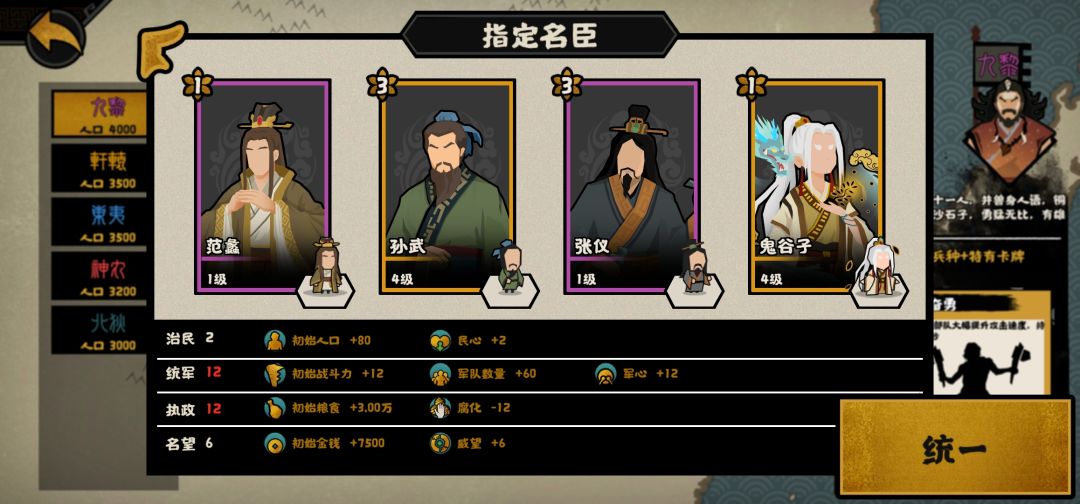Click the 军心 morale icon

[x=606, y=374]
